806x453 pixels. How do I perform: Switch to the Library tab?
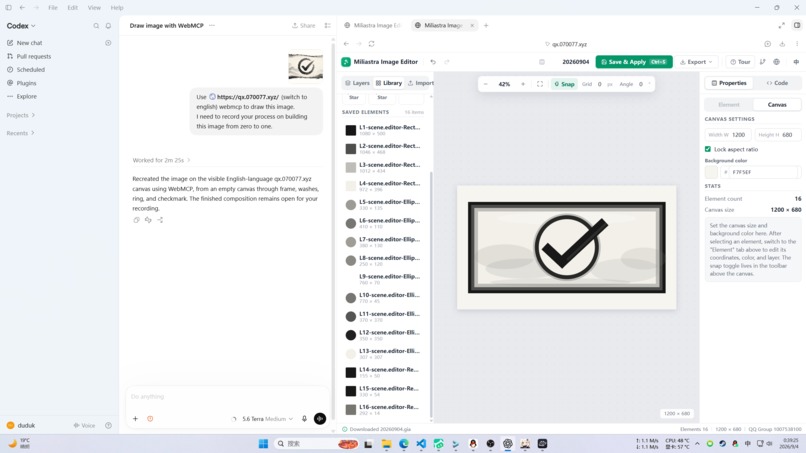point(389,83)
